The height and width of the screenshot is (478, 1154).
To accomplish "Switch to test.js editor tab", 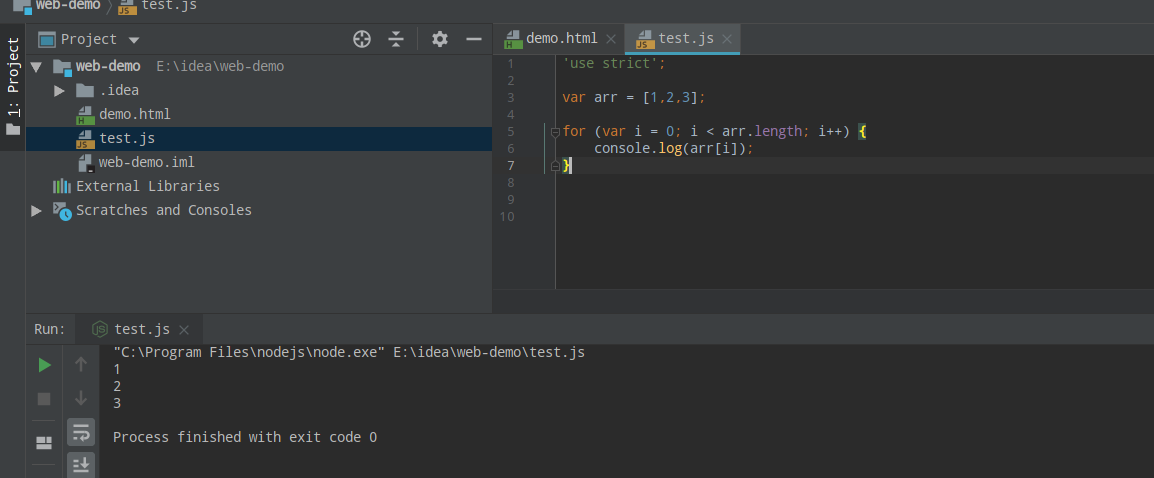I will pyautogui.click(x=685, y=38).
